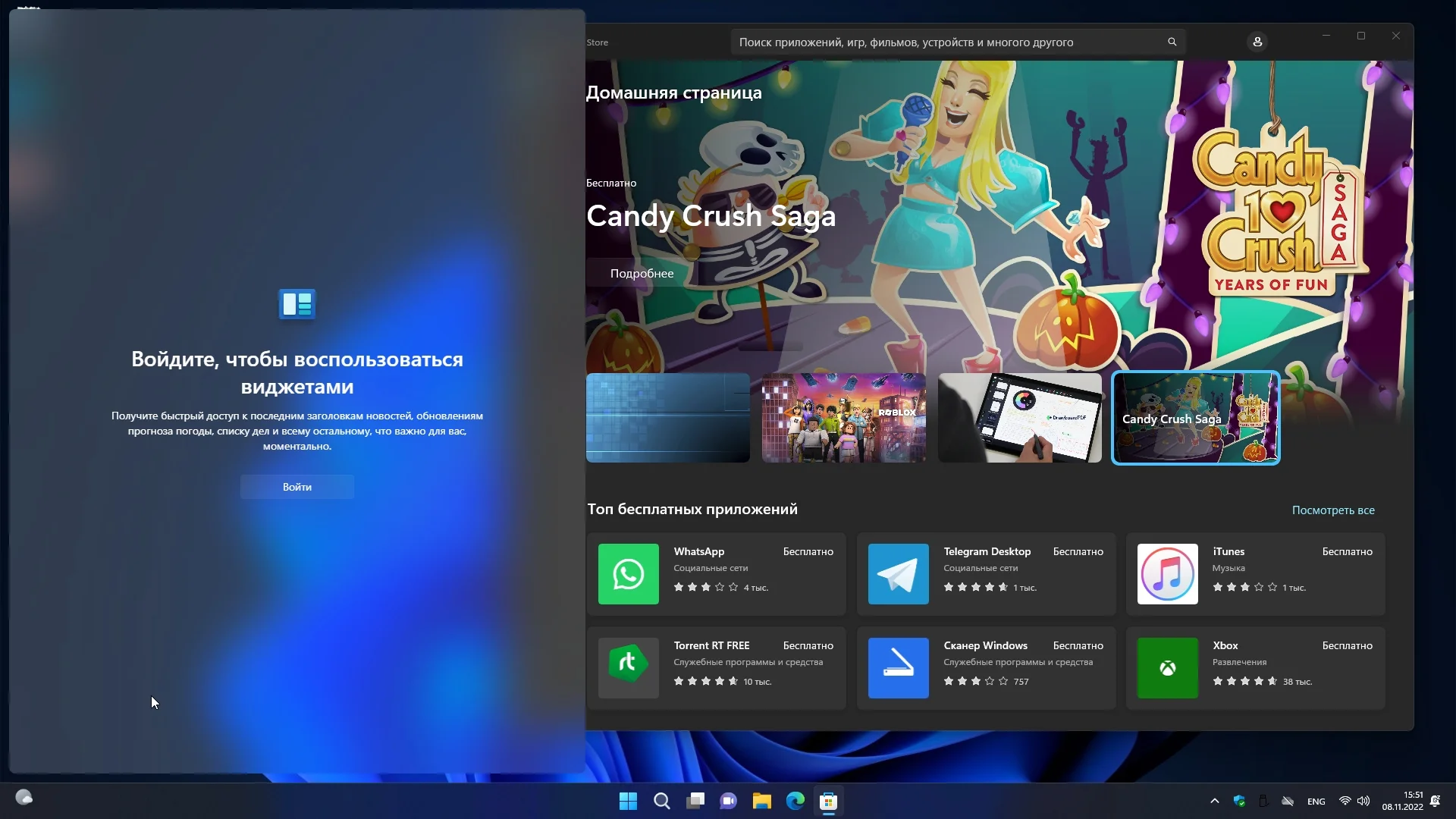Click the WhatsApp app icon
This screenshot has width=1456, height=819.
coord(628,574)
